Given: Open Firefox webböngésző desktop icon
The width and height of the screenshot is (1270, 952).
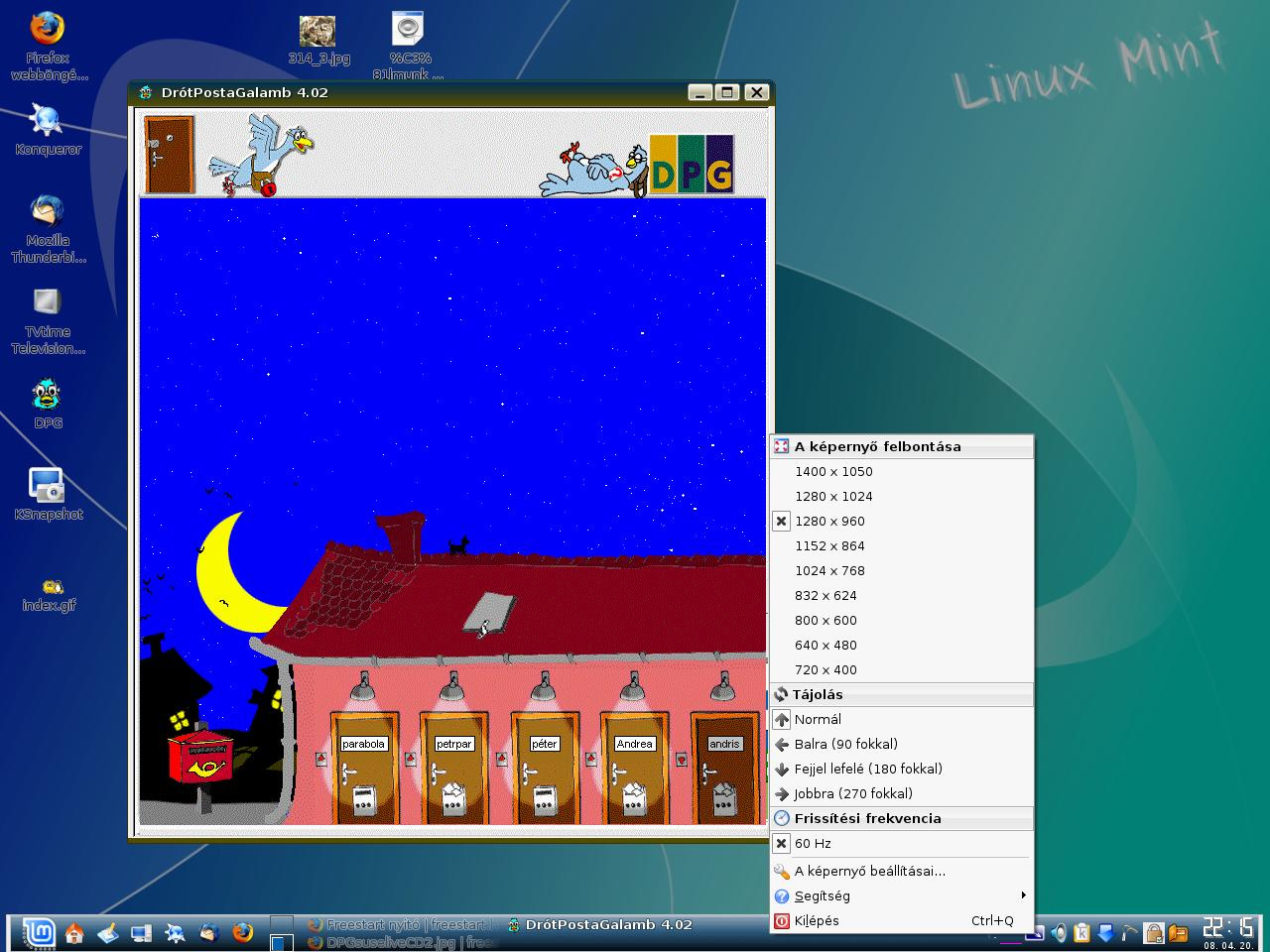Looking at the screenshot, I should 48,47.
